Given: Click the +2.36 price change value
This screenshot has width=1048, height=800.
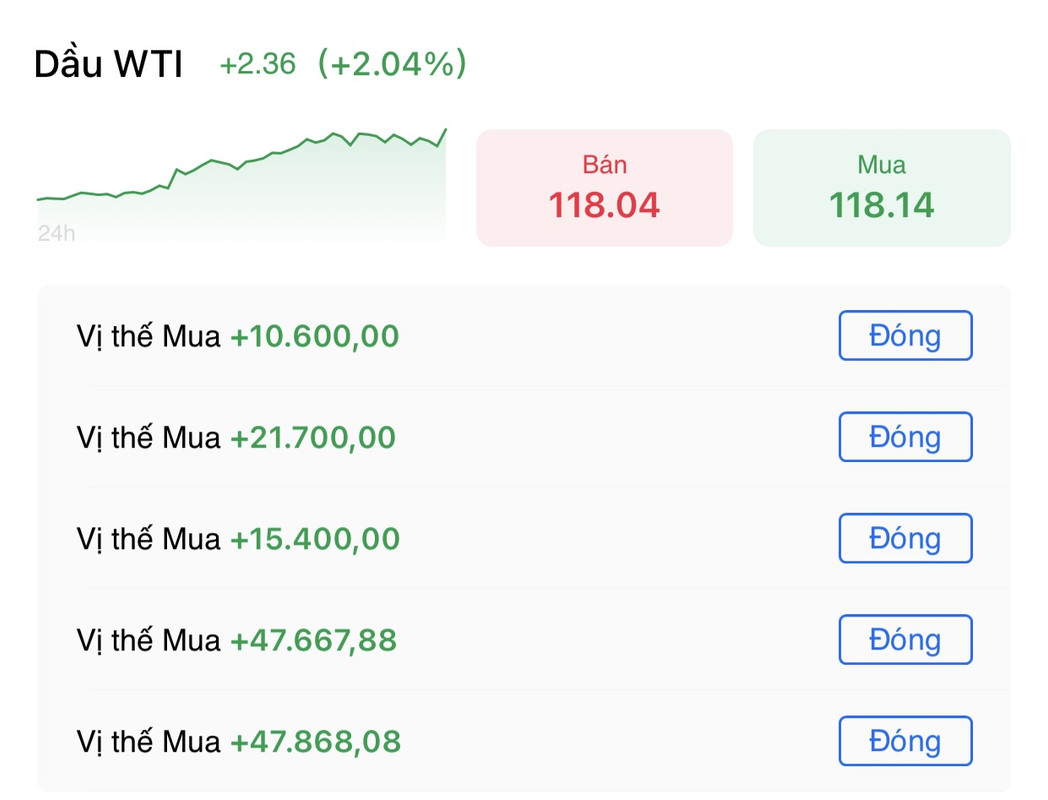Looking at the screenshot, I should coord(257,65).
